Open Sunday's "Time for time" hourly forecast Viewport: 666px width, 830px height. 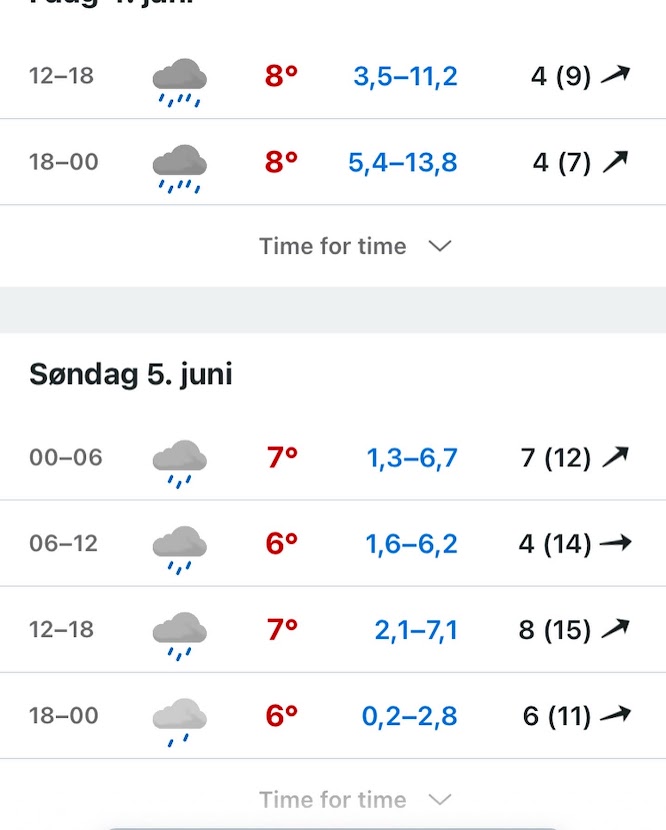[x=333, y=799]
